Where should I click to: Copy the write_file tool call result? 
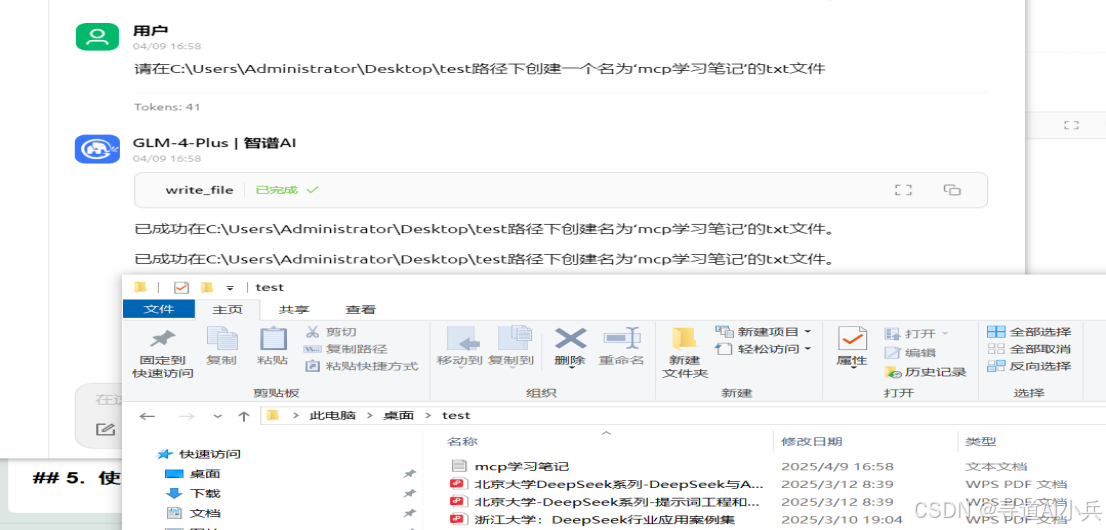[x=952, y=190]
